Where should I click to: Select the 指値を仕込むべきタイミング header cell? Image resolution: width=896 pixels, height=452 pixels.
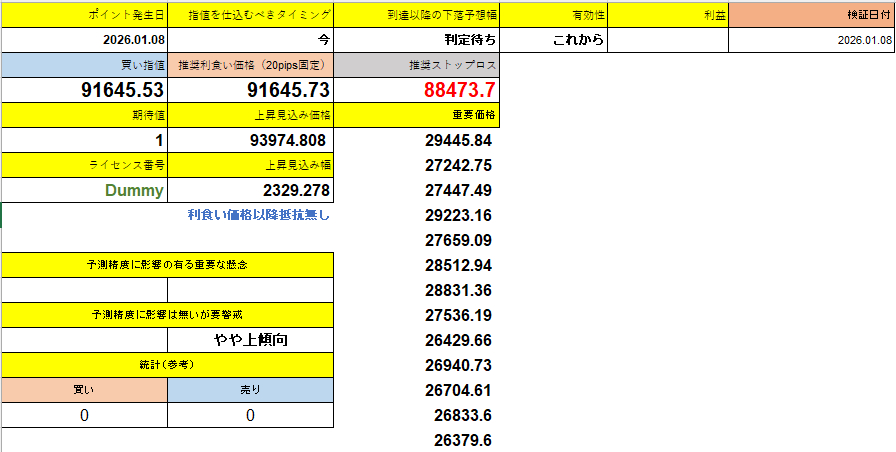tap(251, 15)
